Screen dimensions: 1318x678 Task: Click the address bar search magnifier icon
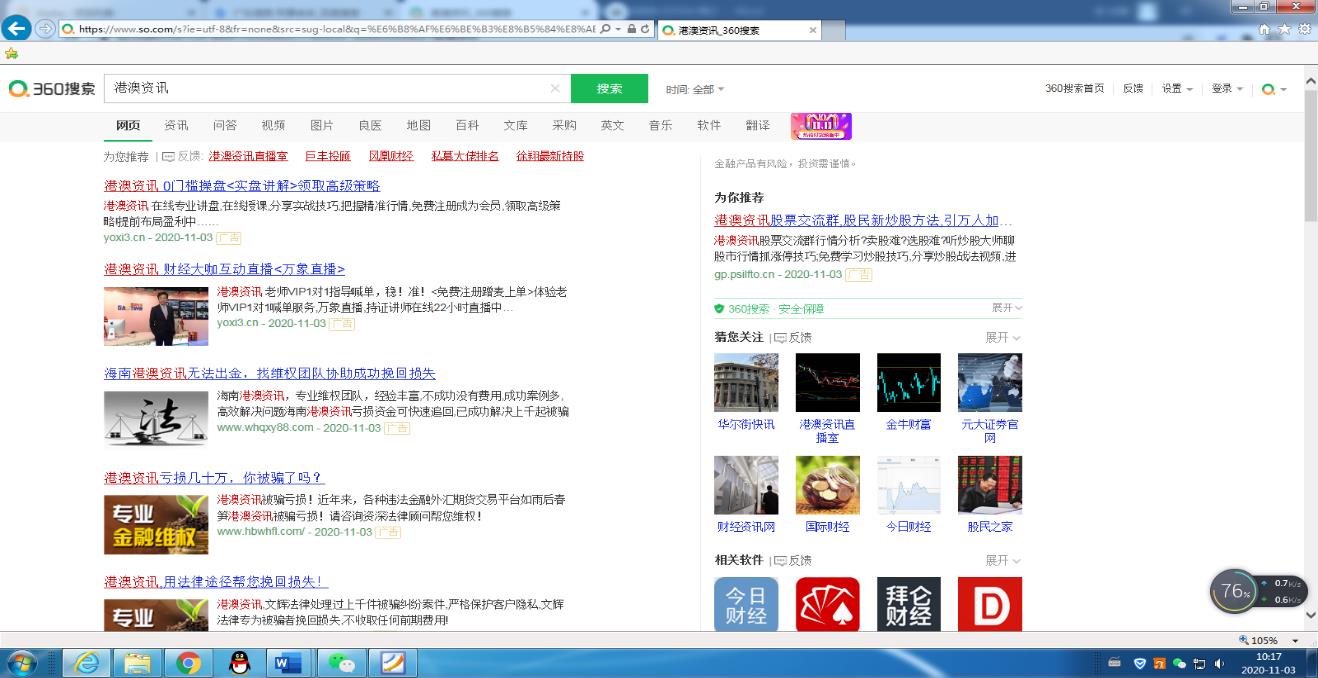[x=605, y=30]
